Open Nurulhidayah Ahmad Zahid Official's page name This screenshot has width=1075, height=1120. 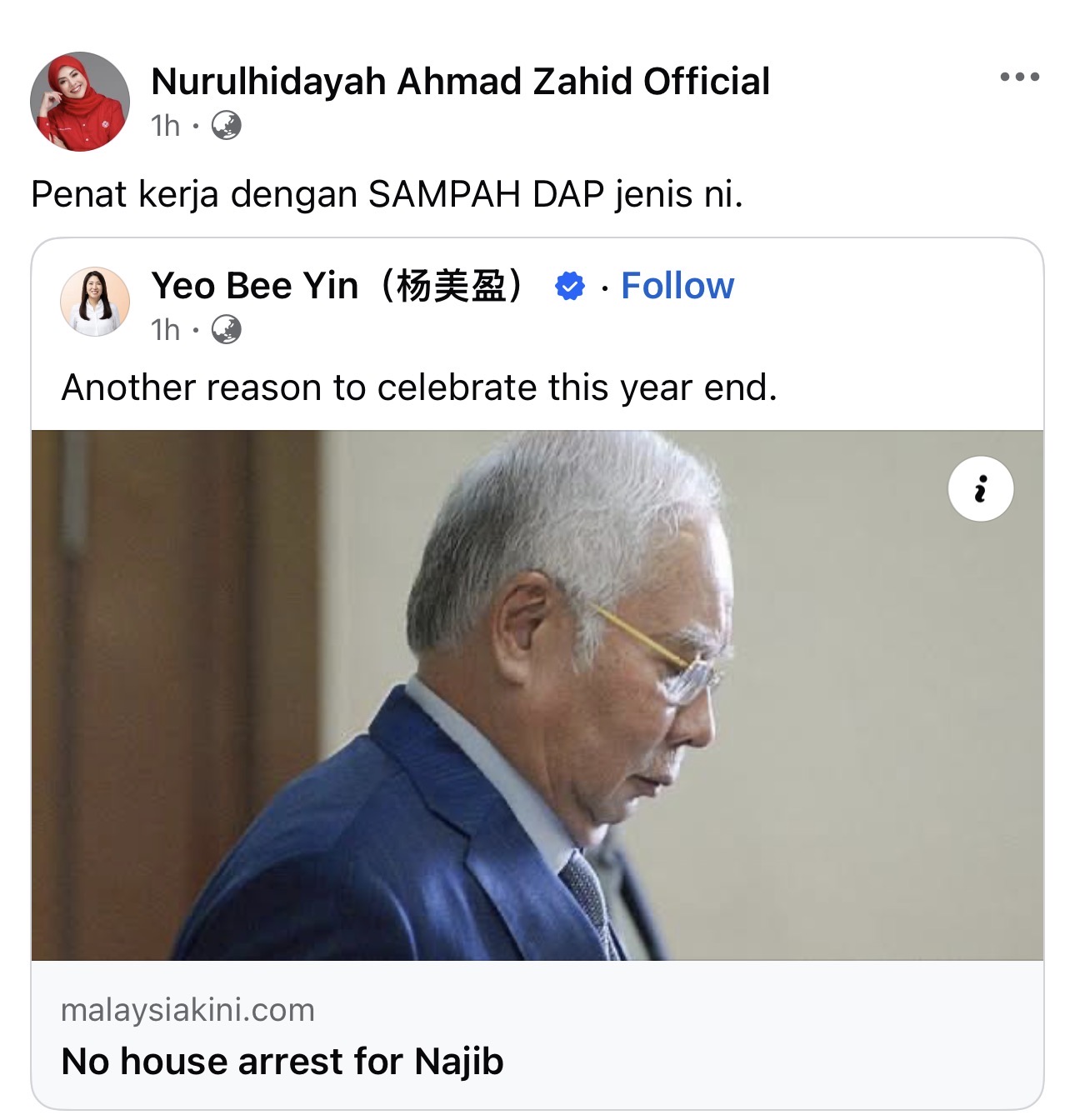460,82
